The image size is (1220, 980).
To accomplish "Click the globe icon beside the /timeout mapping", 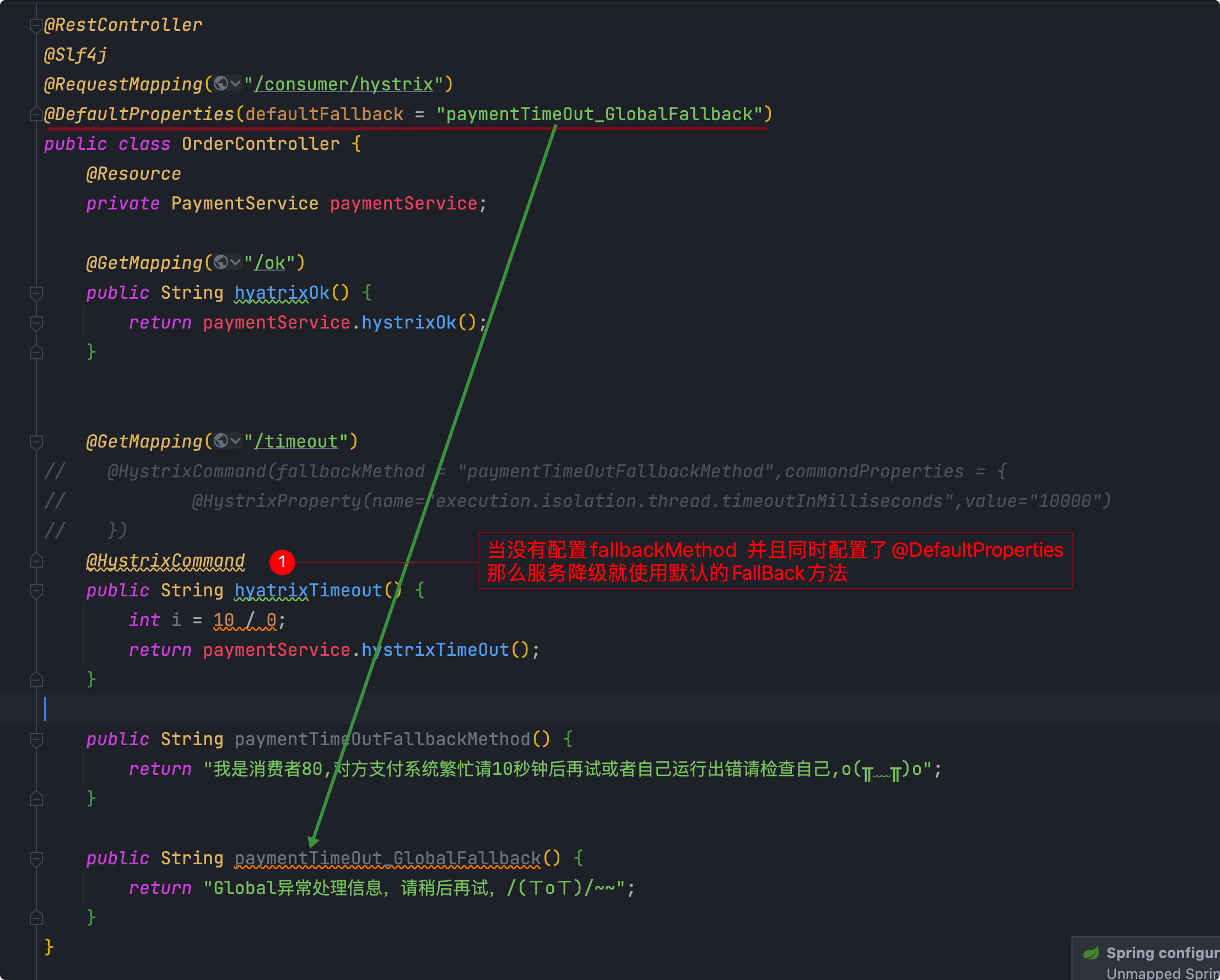I will (x=222, y=440).
